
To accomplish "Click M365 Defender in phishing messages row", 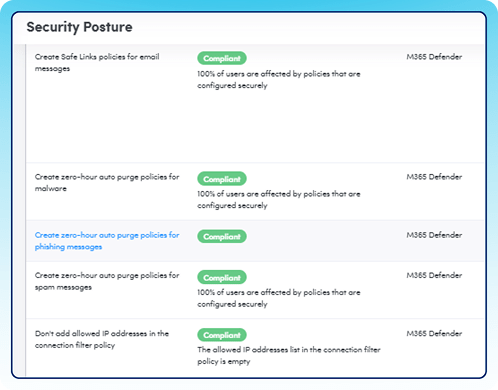I will [434, 235].
